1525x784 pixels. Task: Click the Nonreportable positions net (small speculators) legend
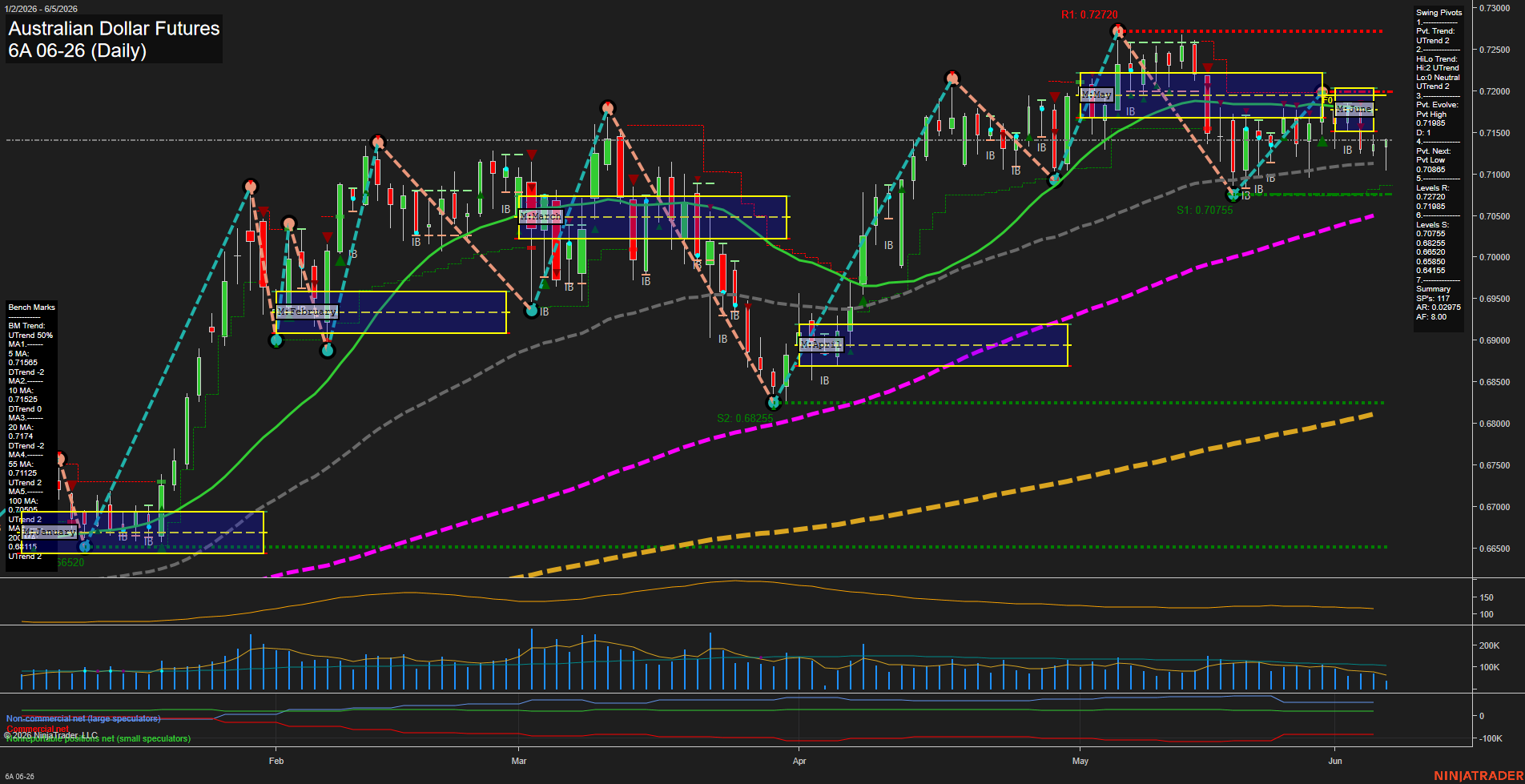coord(99,738)
